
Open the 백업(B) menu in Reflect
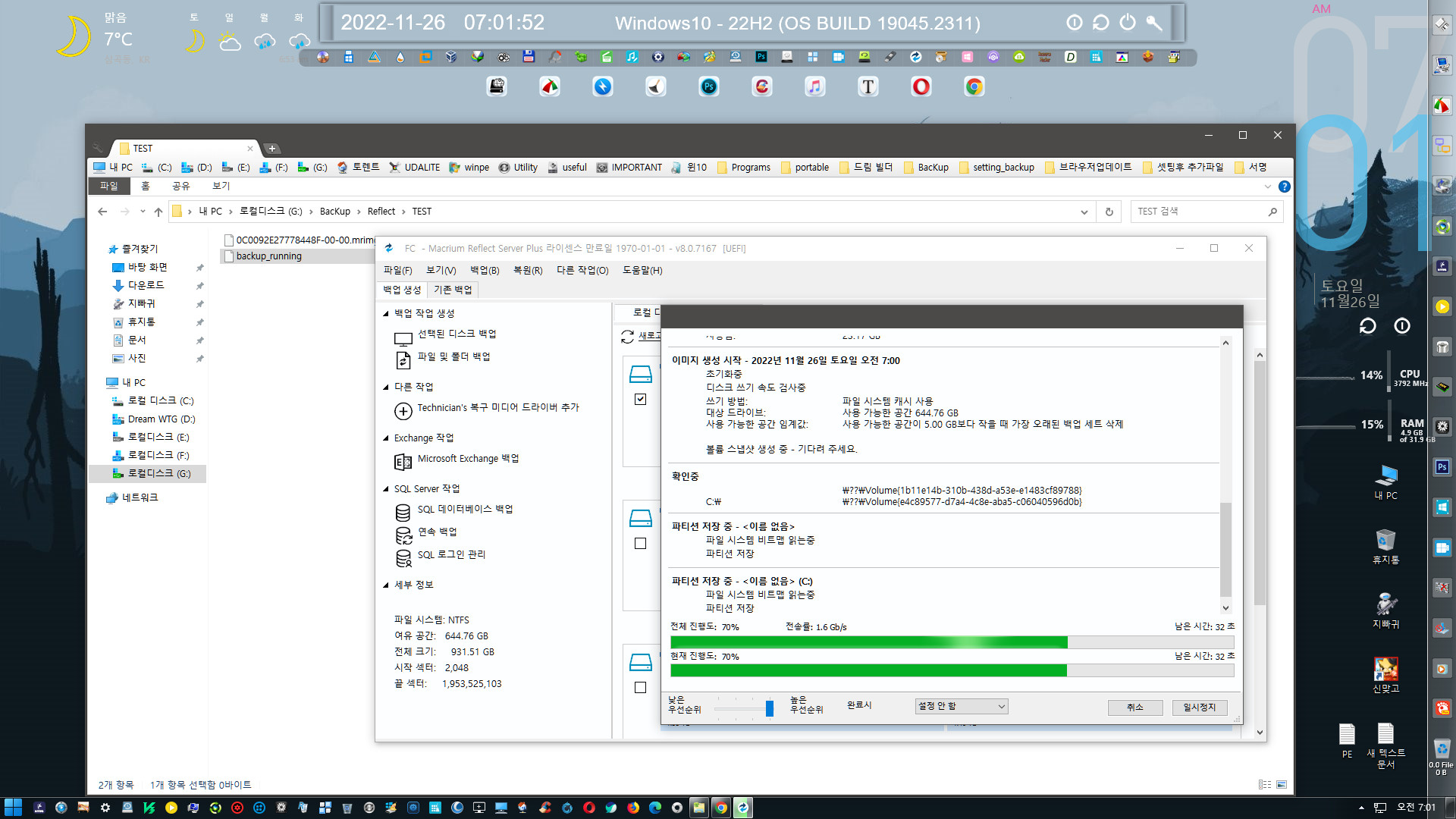click(x=485, y=271)
